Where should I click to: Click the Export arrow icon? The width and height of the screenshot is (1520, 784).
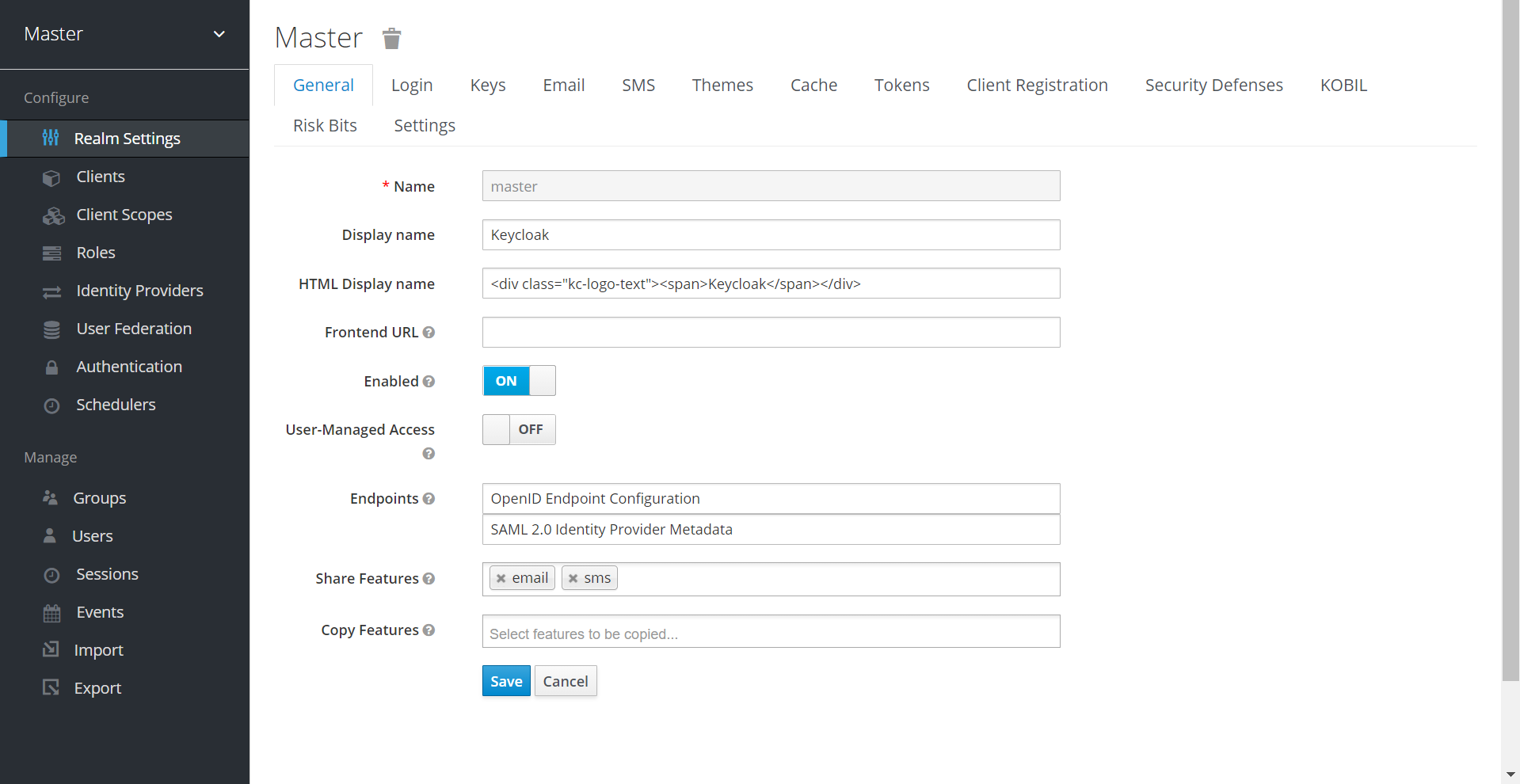coord(51,687)
